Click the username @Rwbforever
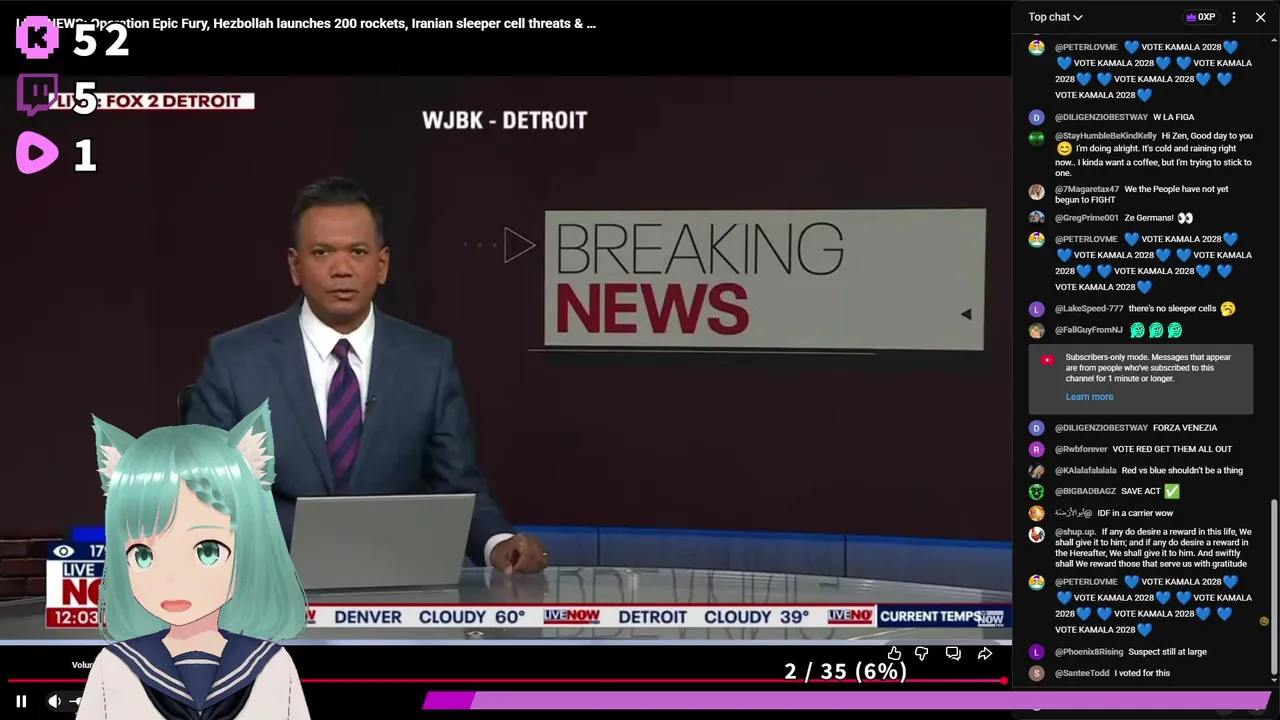Image resolution: width=1280 pixels, height=720 pixels. point(1081,449)
